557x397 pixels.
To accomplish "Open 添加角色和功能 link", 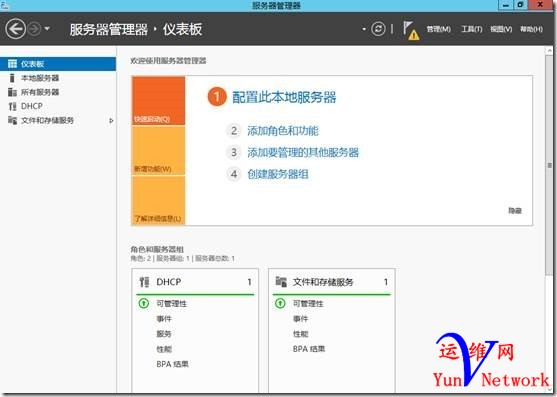I will 283,131.
